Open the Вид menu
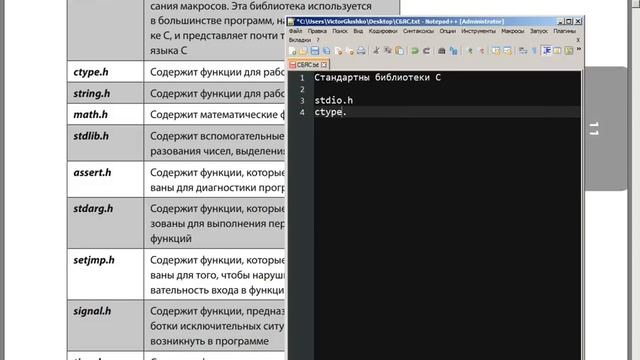This screenshot has height=360, width=640. point(358,31)
